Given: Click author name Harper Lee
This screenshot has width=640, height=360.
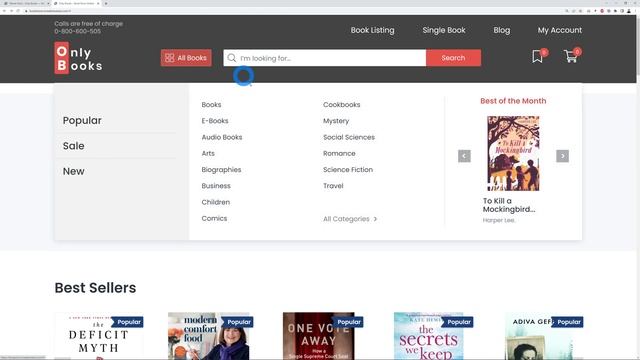Looking at the screenshot, I should (x=499, y=220).
